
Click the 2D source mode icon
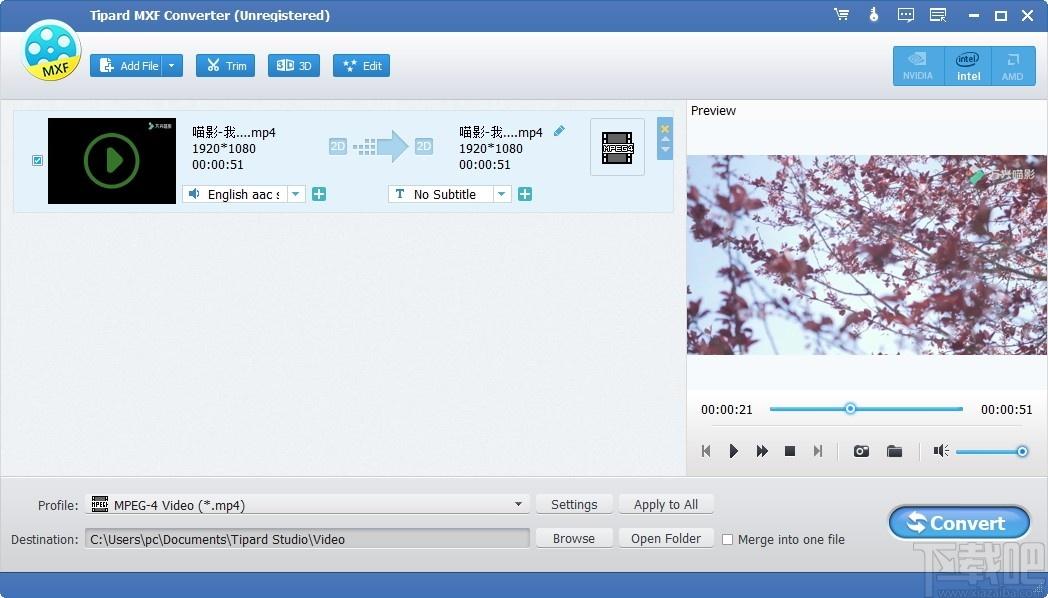(338, 146)
